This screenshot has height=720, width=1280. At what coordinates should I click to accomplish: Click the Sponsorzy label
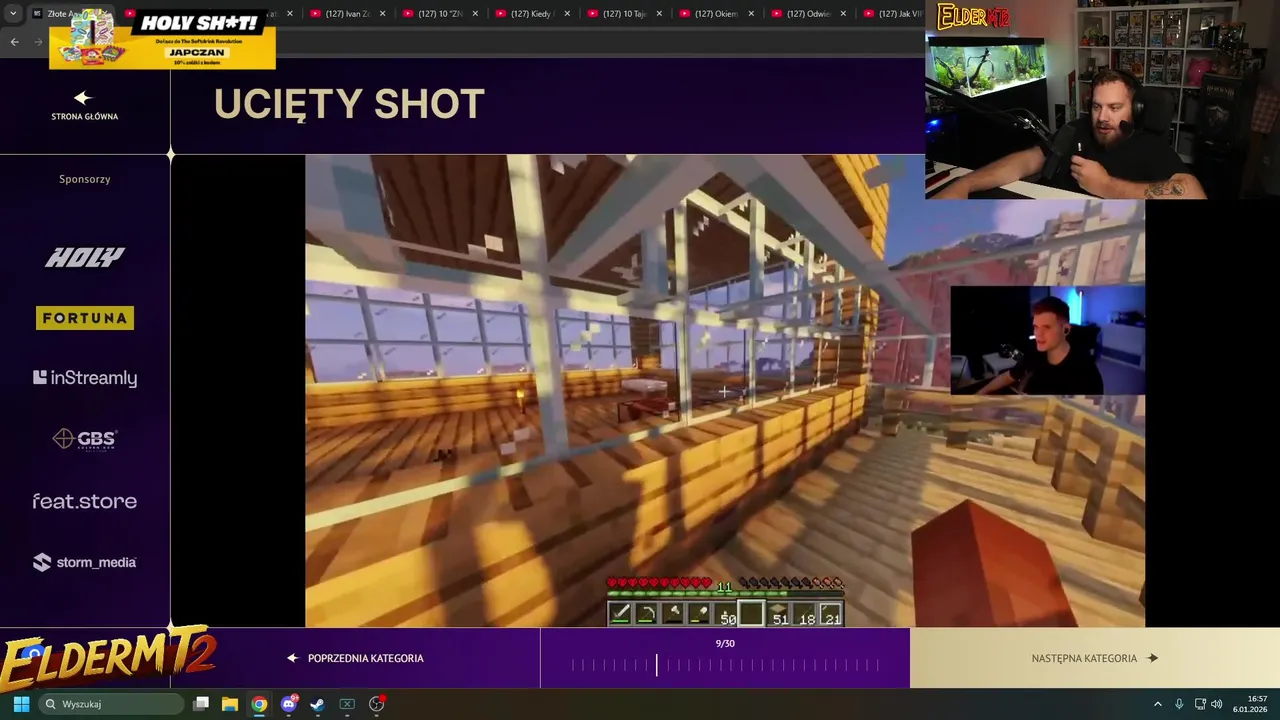point(85,179)
